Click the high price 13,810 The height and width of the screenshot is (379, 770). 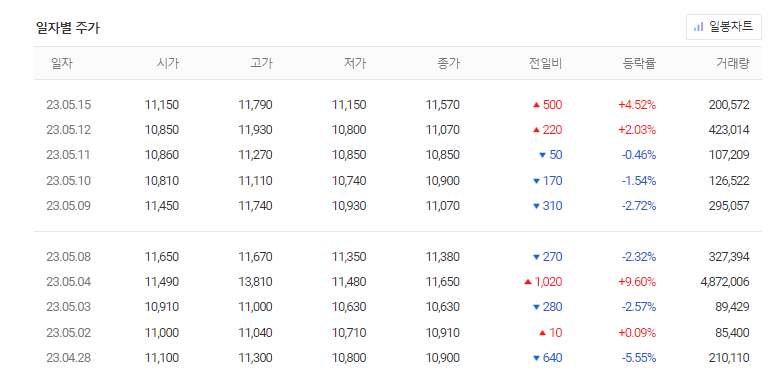255,282
